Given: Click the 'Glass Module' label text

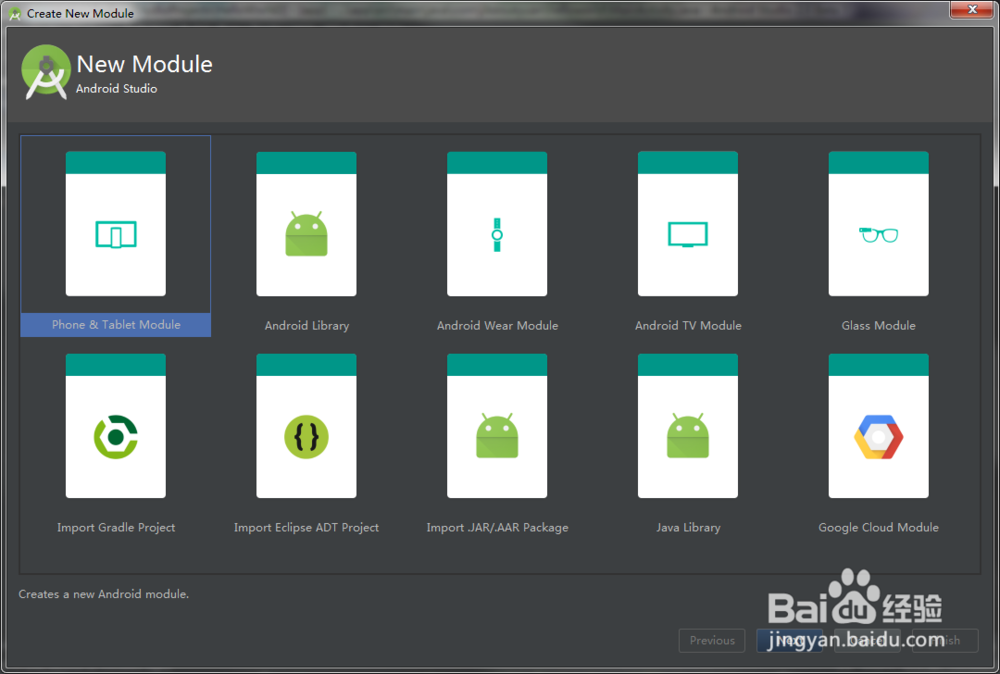Looking at the screenshot, I should click(x=878, y=326).
